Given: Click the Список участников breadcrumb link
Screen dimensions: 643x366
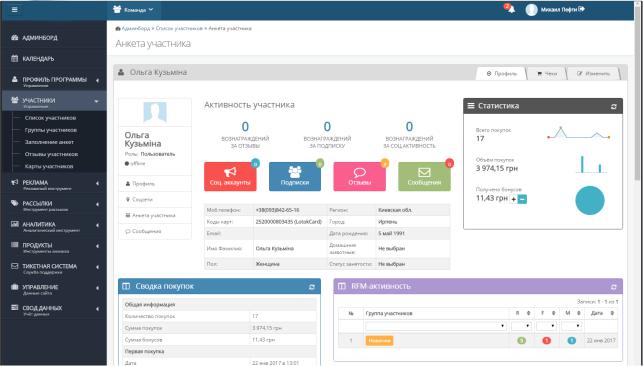Looking at the screenshot, I should 179,29.
